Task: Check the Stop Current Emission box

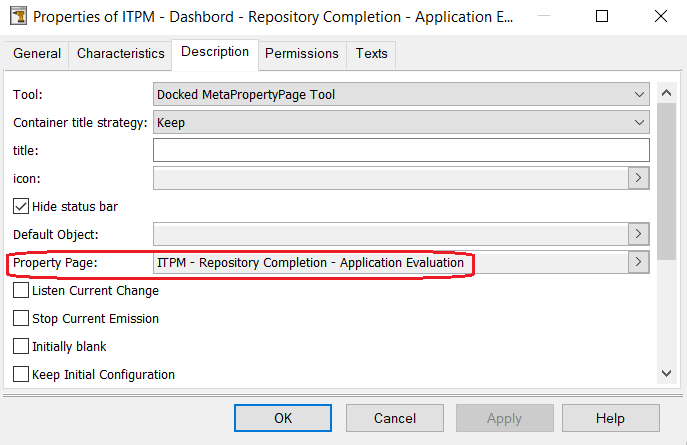Action: [21, 319]
